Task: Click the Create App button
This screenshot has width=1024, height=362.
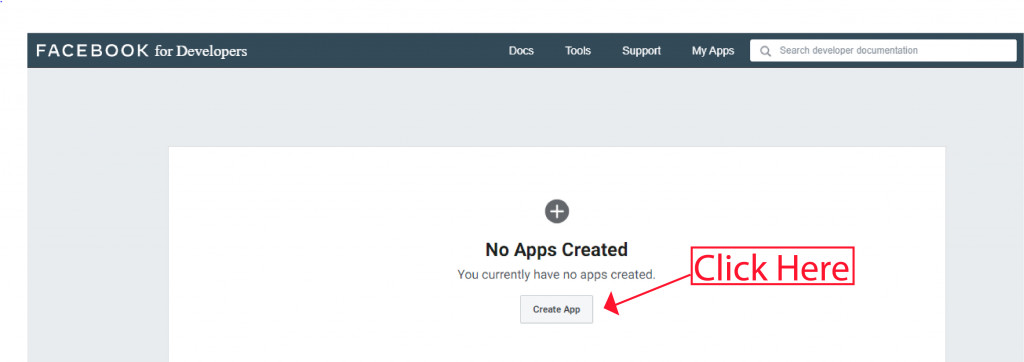Action: 556,309
